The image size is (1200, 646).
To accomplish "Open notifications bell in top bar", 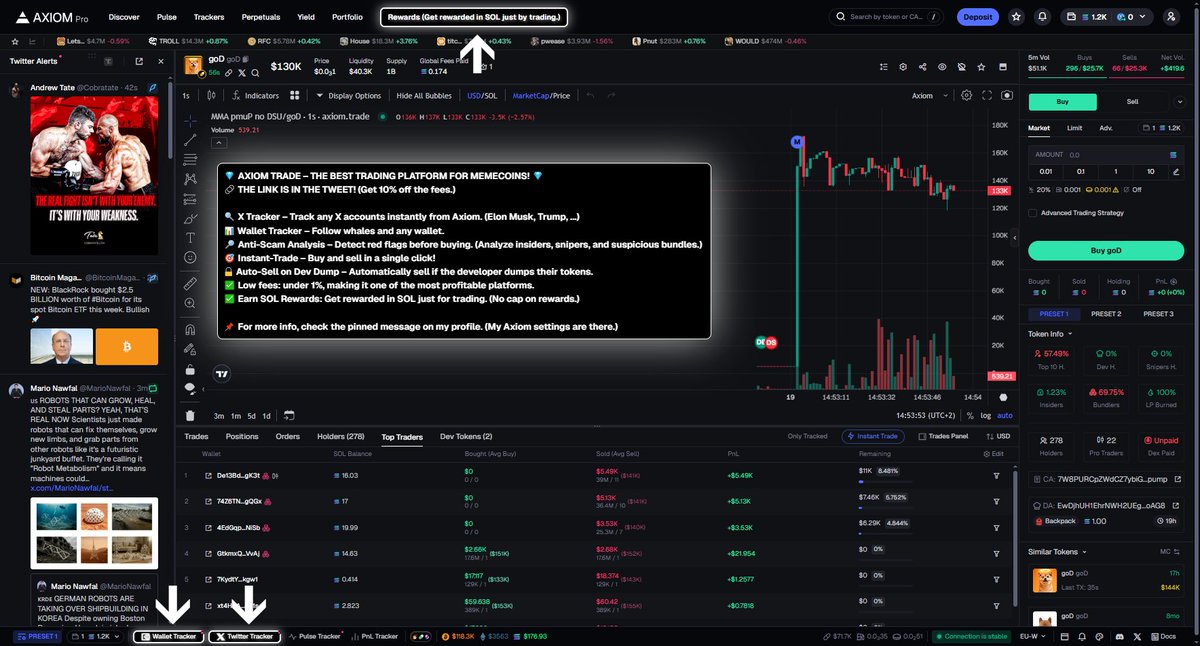I will tap(1043, 17).
